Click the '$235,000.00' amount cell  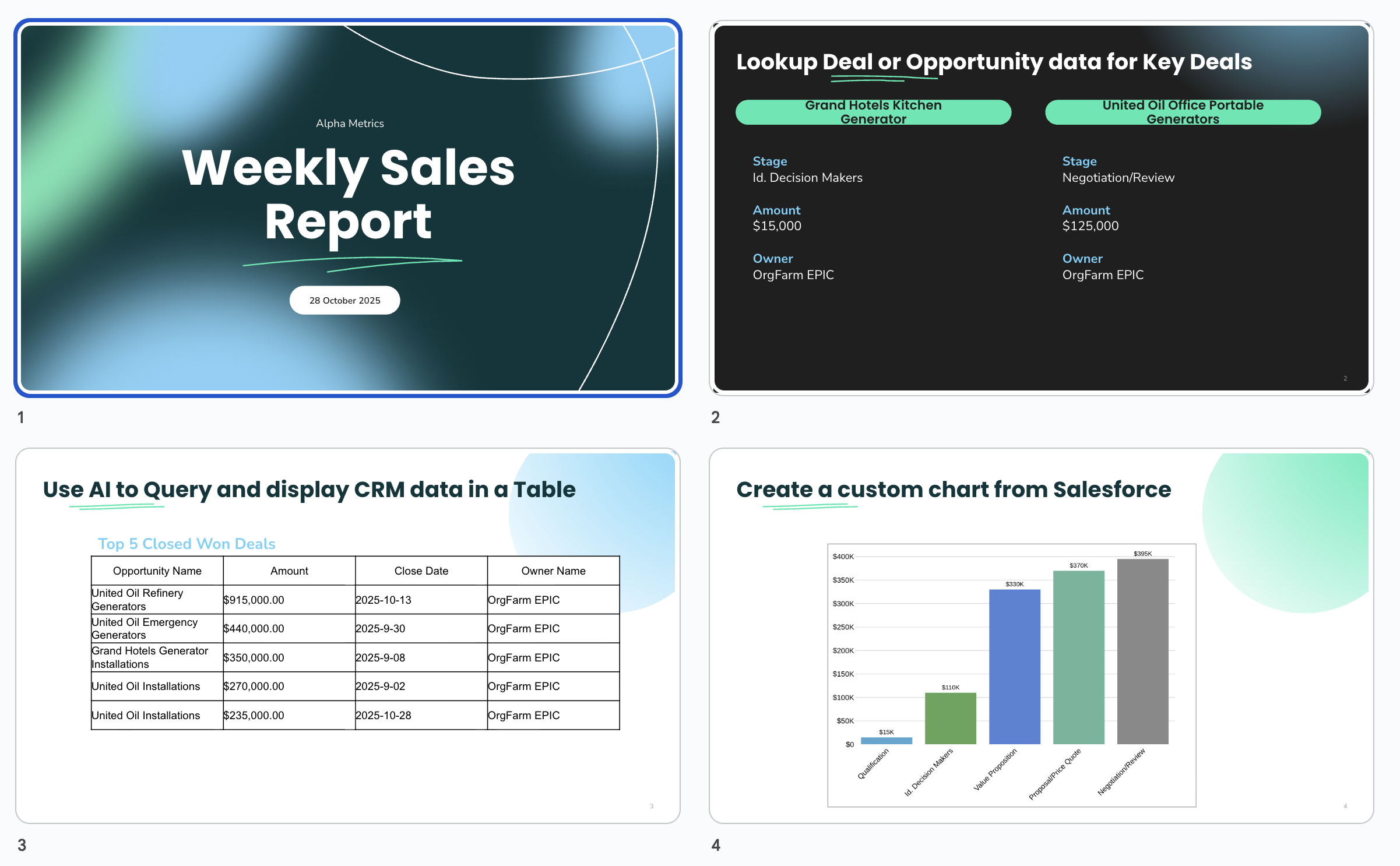click(289, 715)
